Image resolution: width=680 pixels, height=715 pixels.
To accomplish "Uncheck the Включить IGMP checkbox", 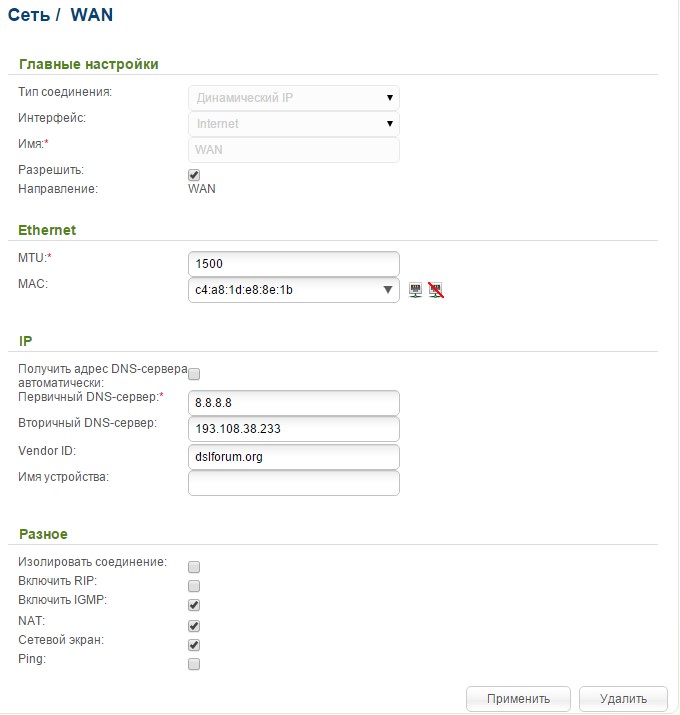I will click(x=194, y=604).
